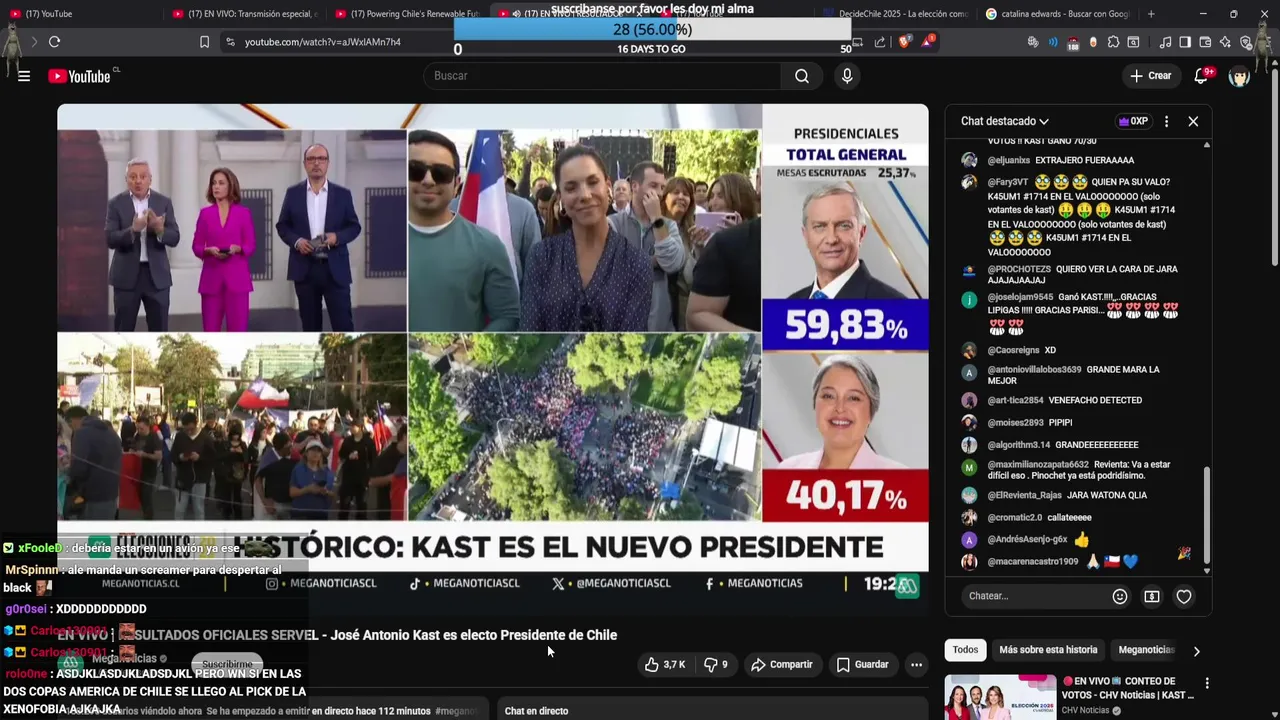Screen dimensions: 1280x720
Task: Click the address bar URL
Action: click(x=323, y=42)
